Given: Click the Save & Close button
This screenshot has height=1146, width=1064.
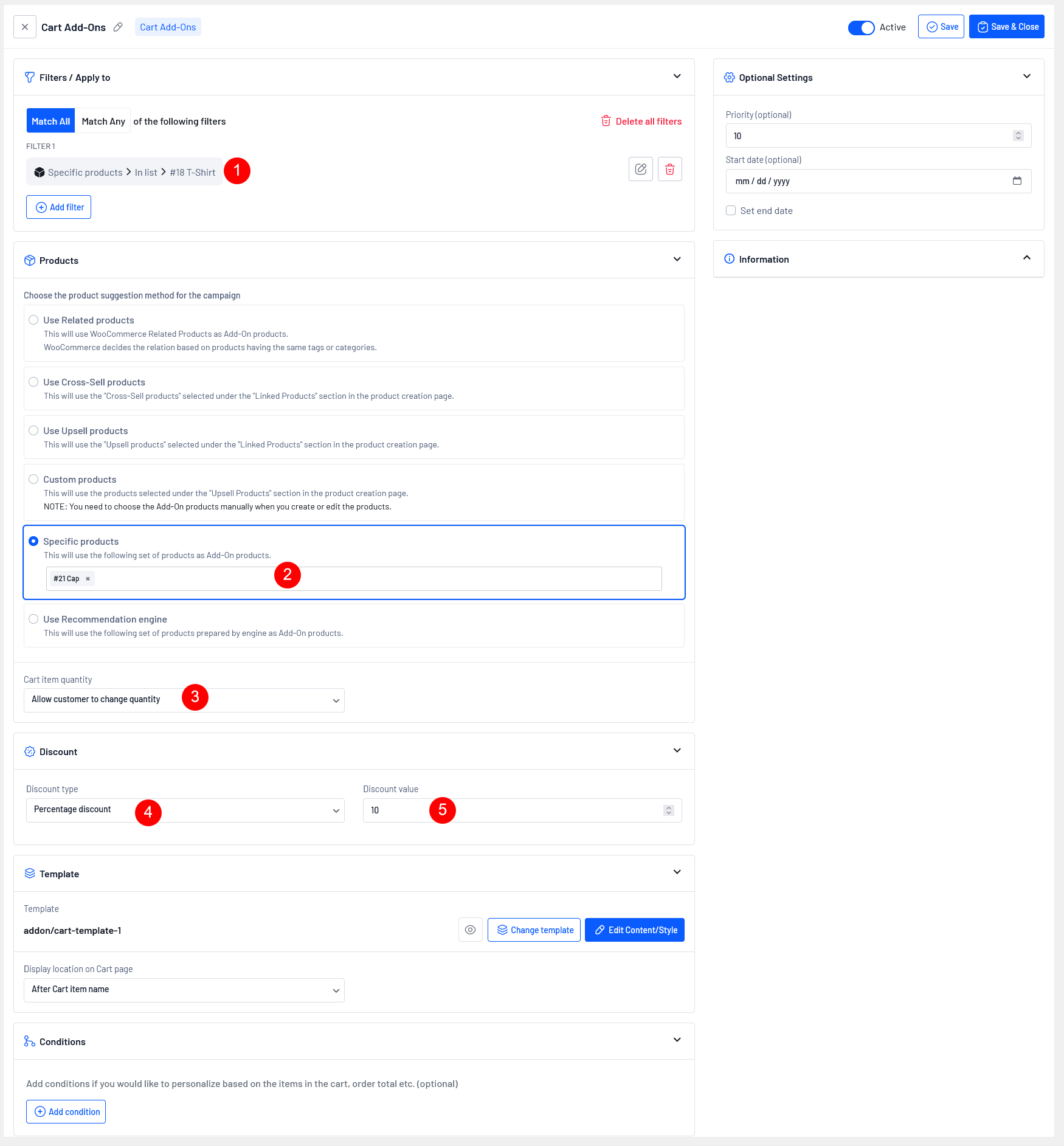Looking at the screenshot, I should point(1006,27).
